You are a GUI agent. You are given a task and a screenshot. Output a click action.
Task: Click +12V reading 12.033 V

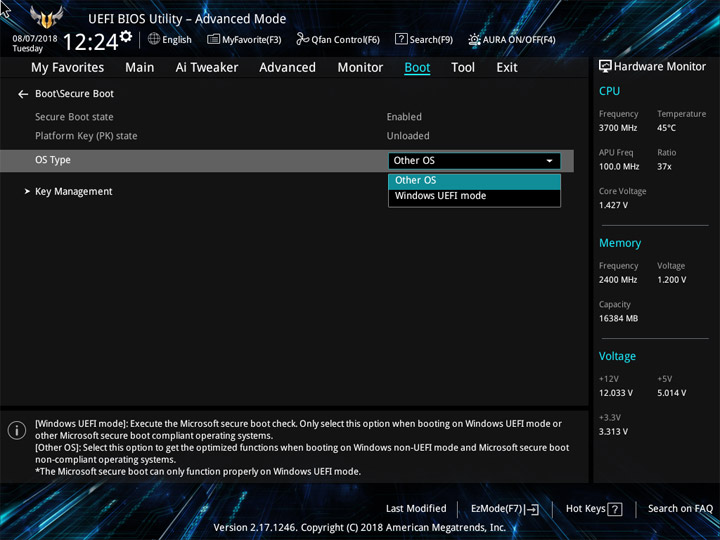tap(616, 393)
